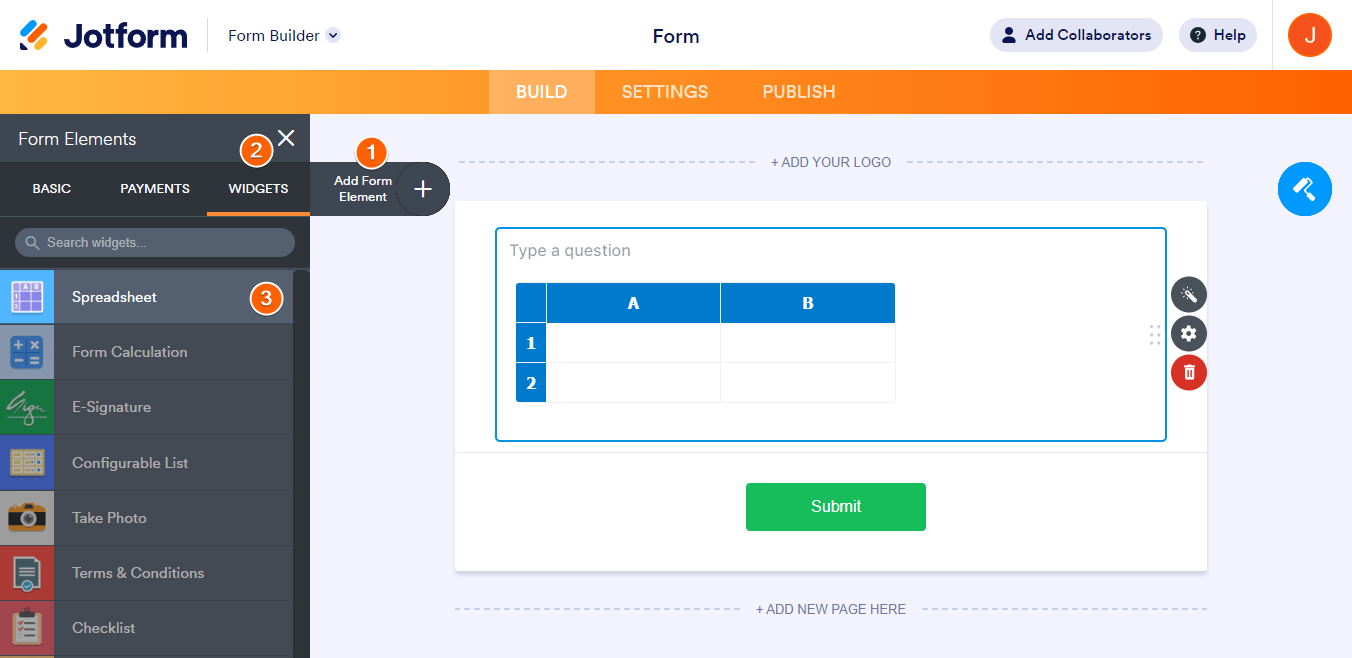Delete the field with trash icon
The image size is (1352, 658).
(x=1189, y=373)
